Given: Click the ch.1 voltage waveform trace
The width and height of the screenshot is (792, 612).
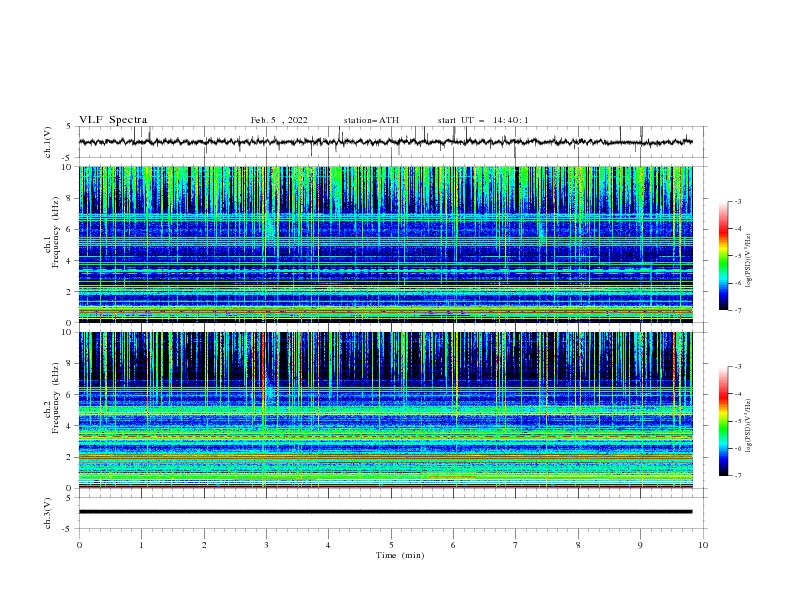Looking at the screenshot, I should click(385, 142).
